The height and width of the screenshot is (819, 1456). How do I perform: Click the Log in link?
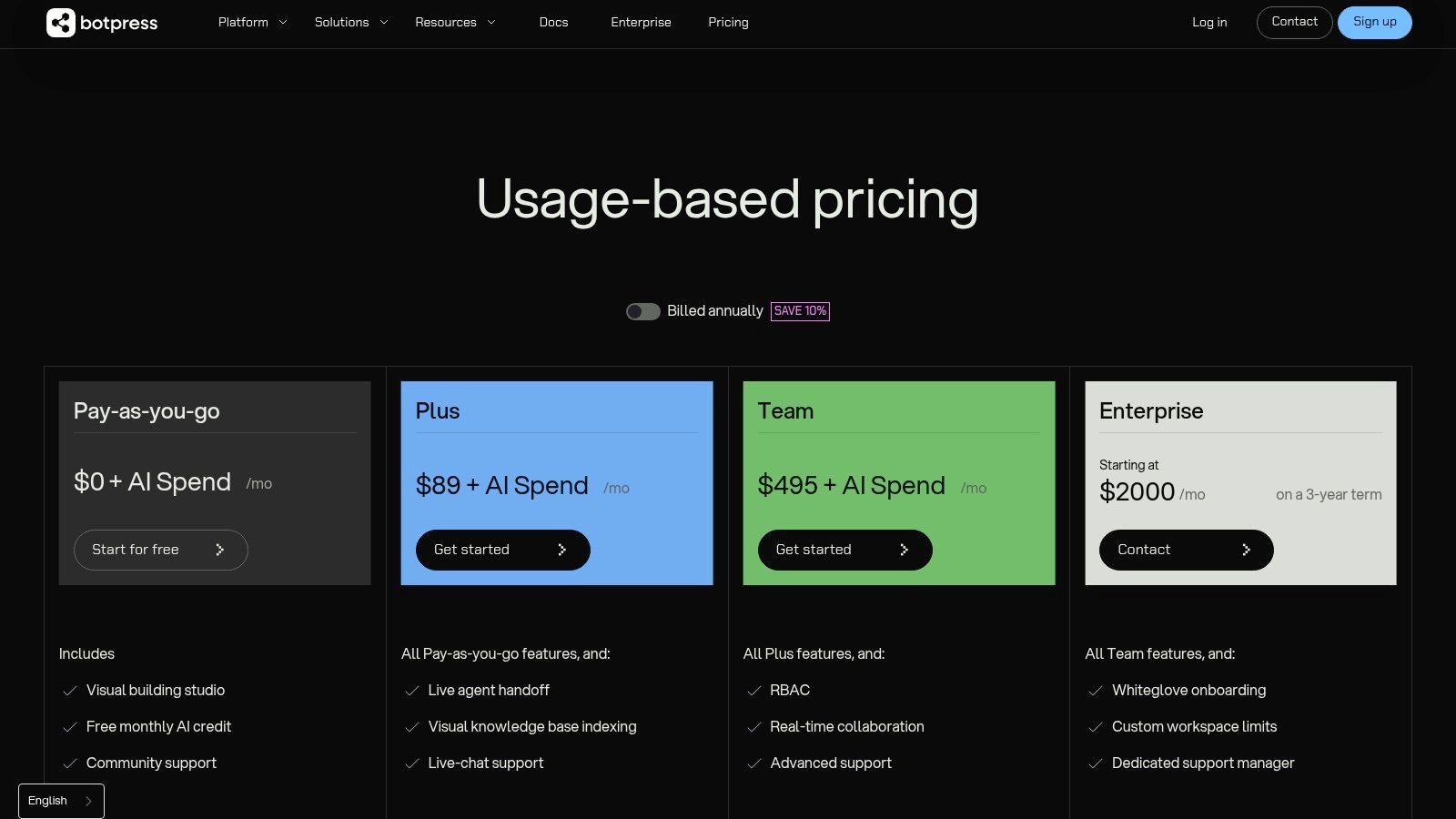pos(1209,23)
